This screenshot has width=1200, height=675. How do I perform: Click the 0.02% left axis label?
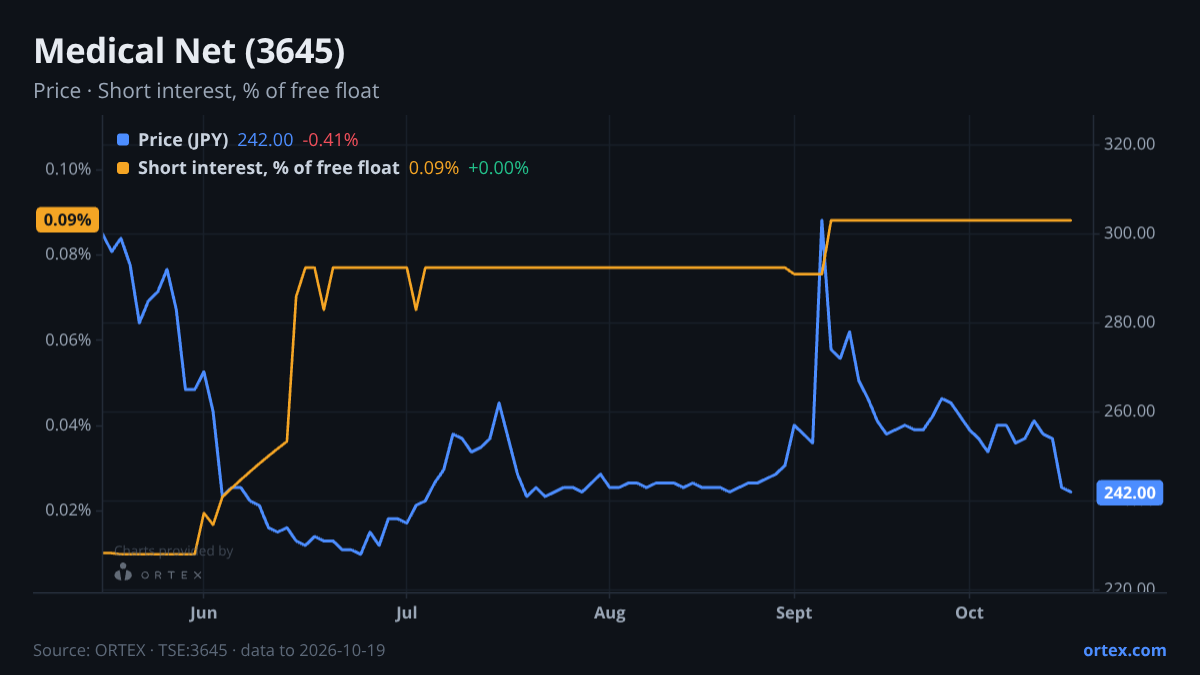click(x=68, y=510)
